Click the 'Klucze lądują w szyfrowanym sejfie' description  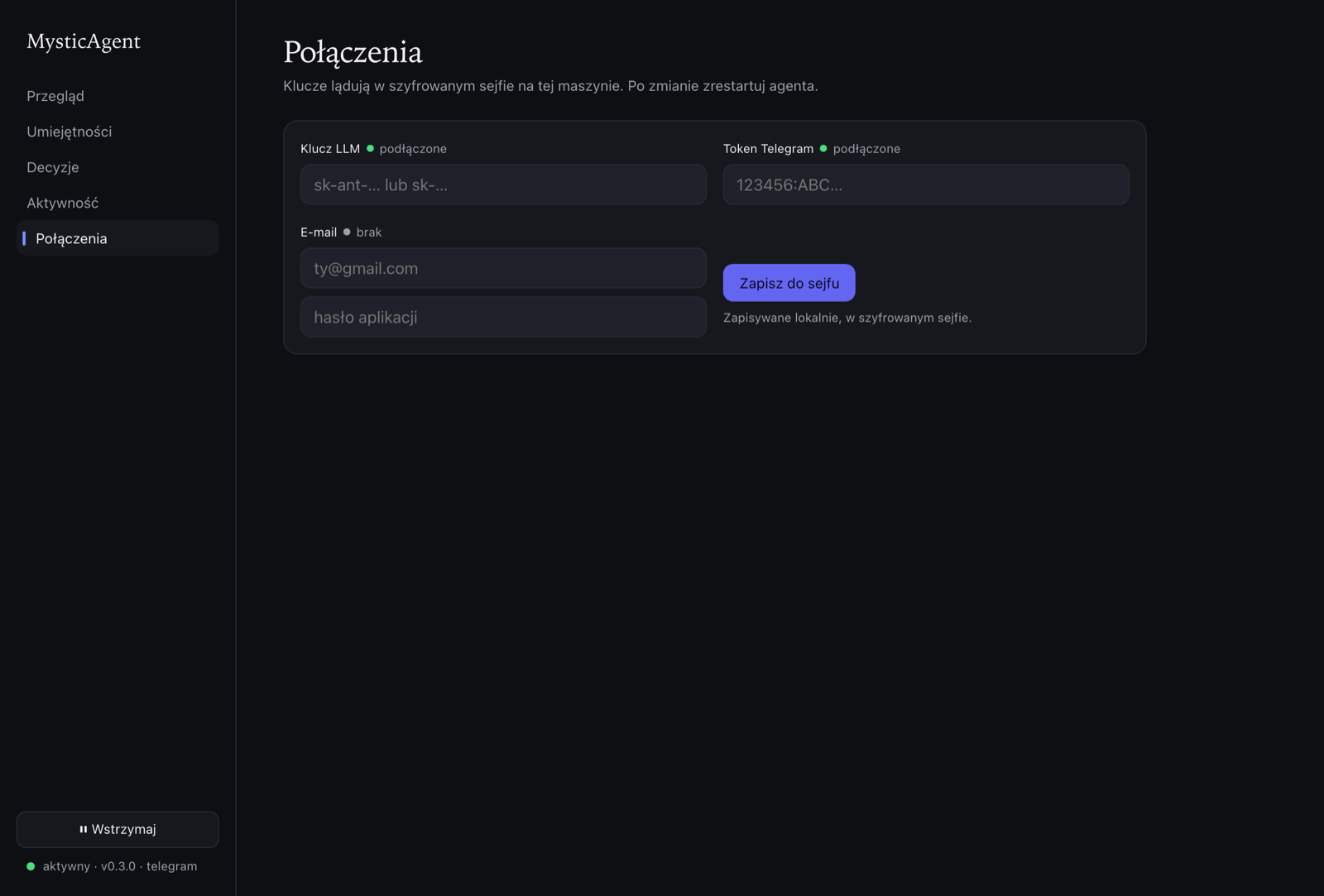click(x=550, y=86)
